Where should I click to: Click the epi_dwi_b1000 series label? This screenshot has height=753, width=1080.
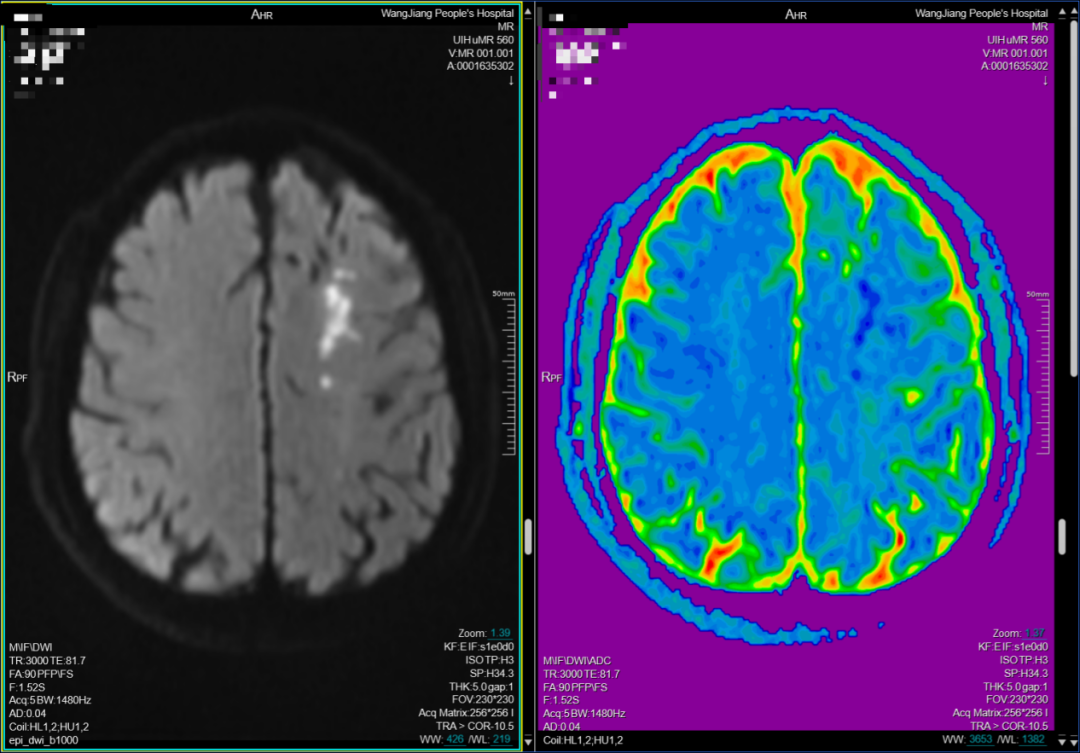click(43, 740)
